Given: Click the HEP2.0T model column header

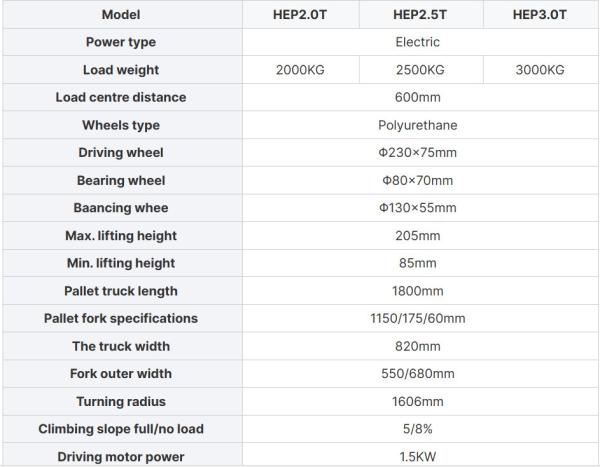Looking at the screenshot, I should click(300, 15).
